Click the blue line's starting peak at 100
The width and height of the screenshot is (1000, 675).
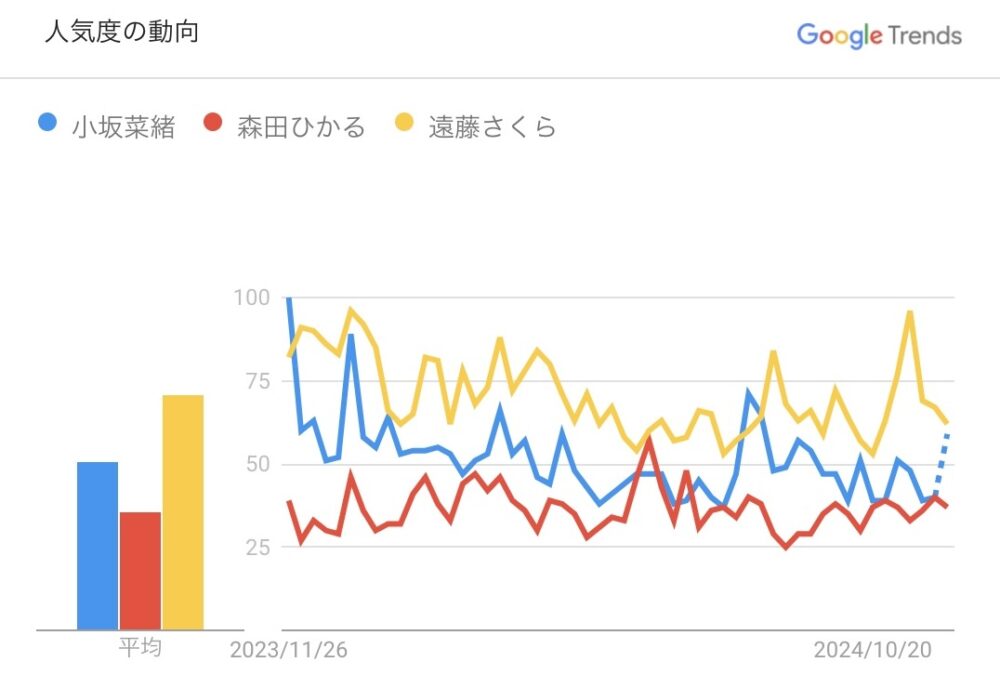click(x=289, y=299)
